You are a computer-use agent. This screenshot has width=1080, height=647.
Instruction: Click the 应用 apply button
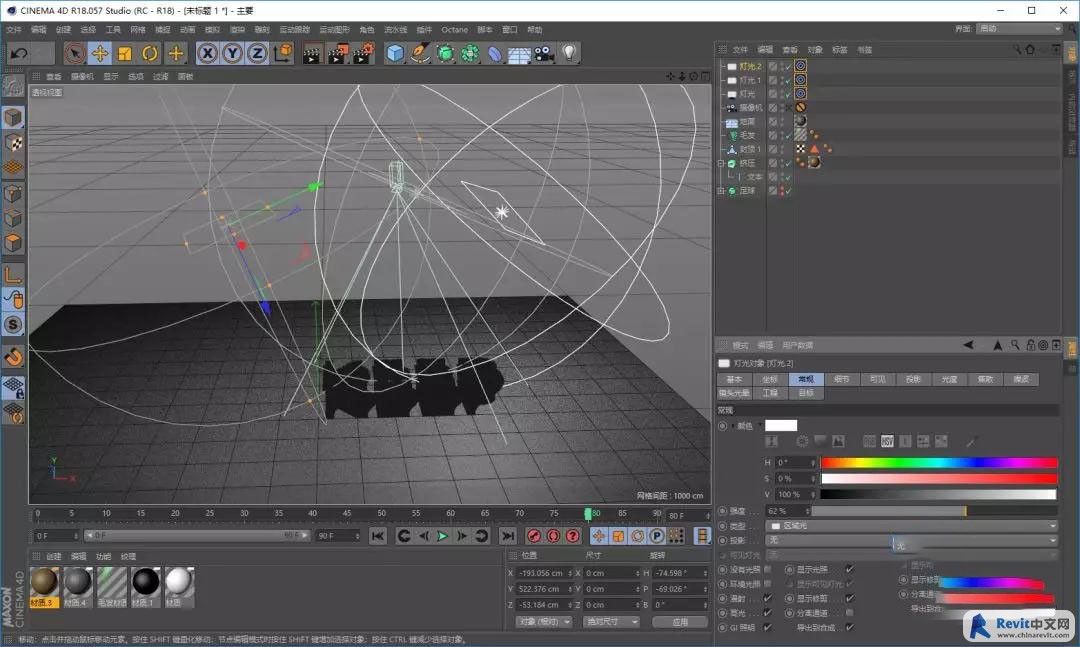point(680,622)
